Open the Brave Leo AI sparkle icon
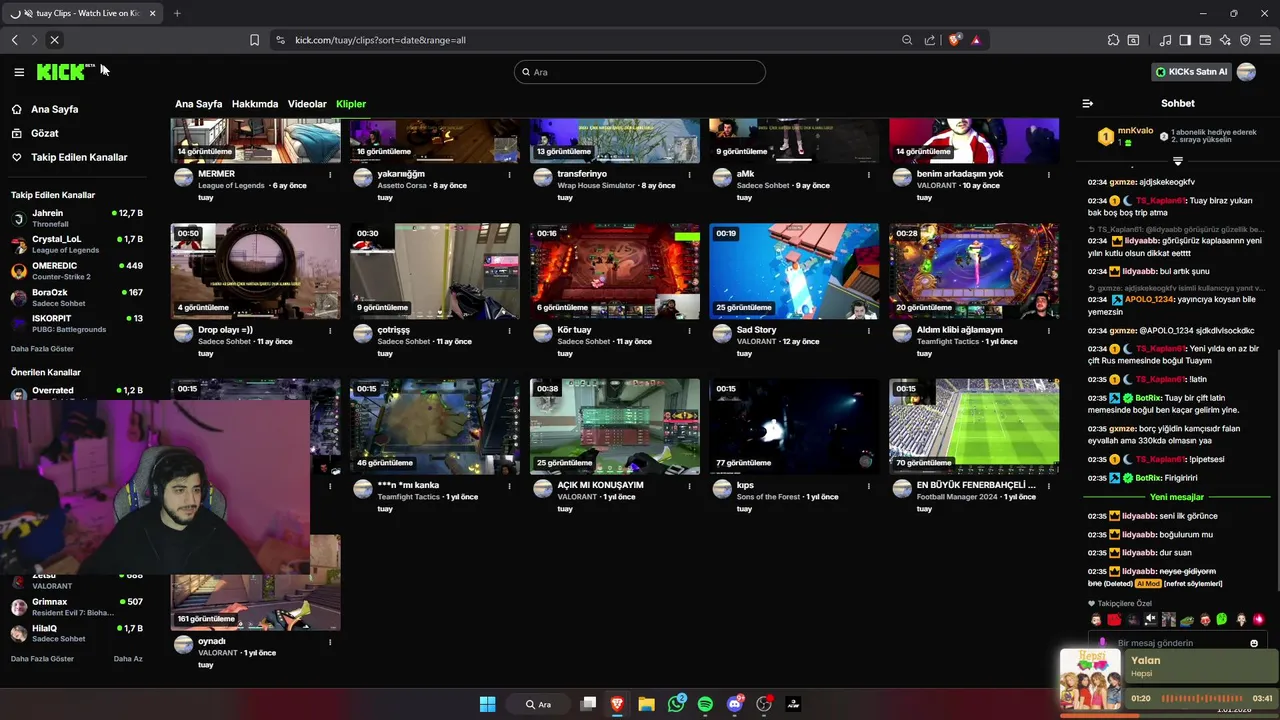Screen dimensions: 1280x720 [x=1225, y=40]
